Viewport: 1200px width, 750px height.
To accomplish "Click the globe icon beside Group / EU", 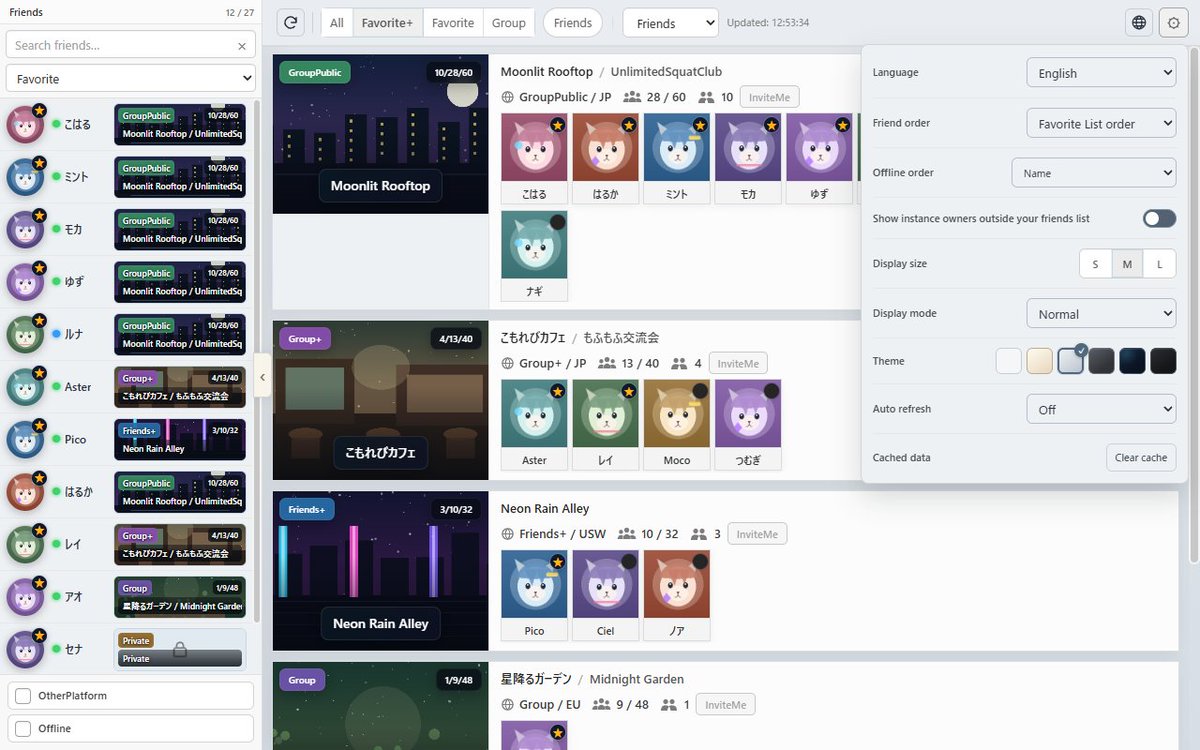I will [x=508, y=705].
